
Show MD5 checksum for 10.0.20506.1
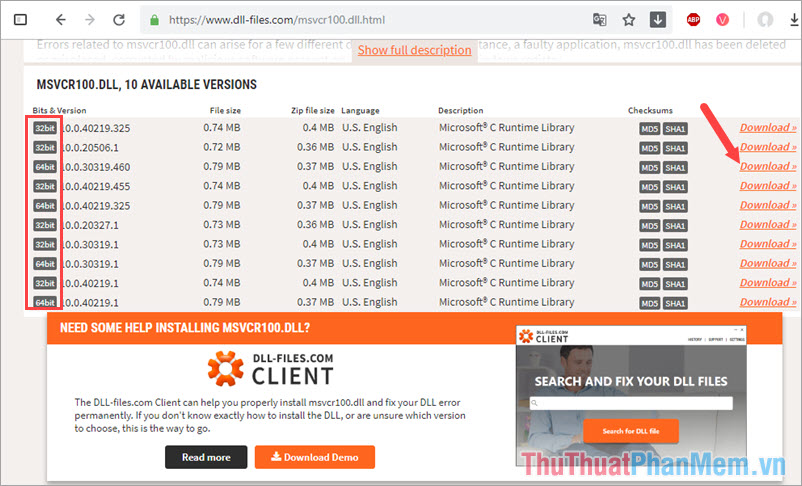click(x=650, y=148)
